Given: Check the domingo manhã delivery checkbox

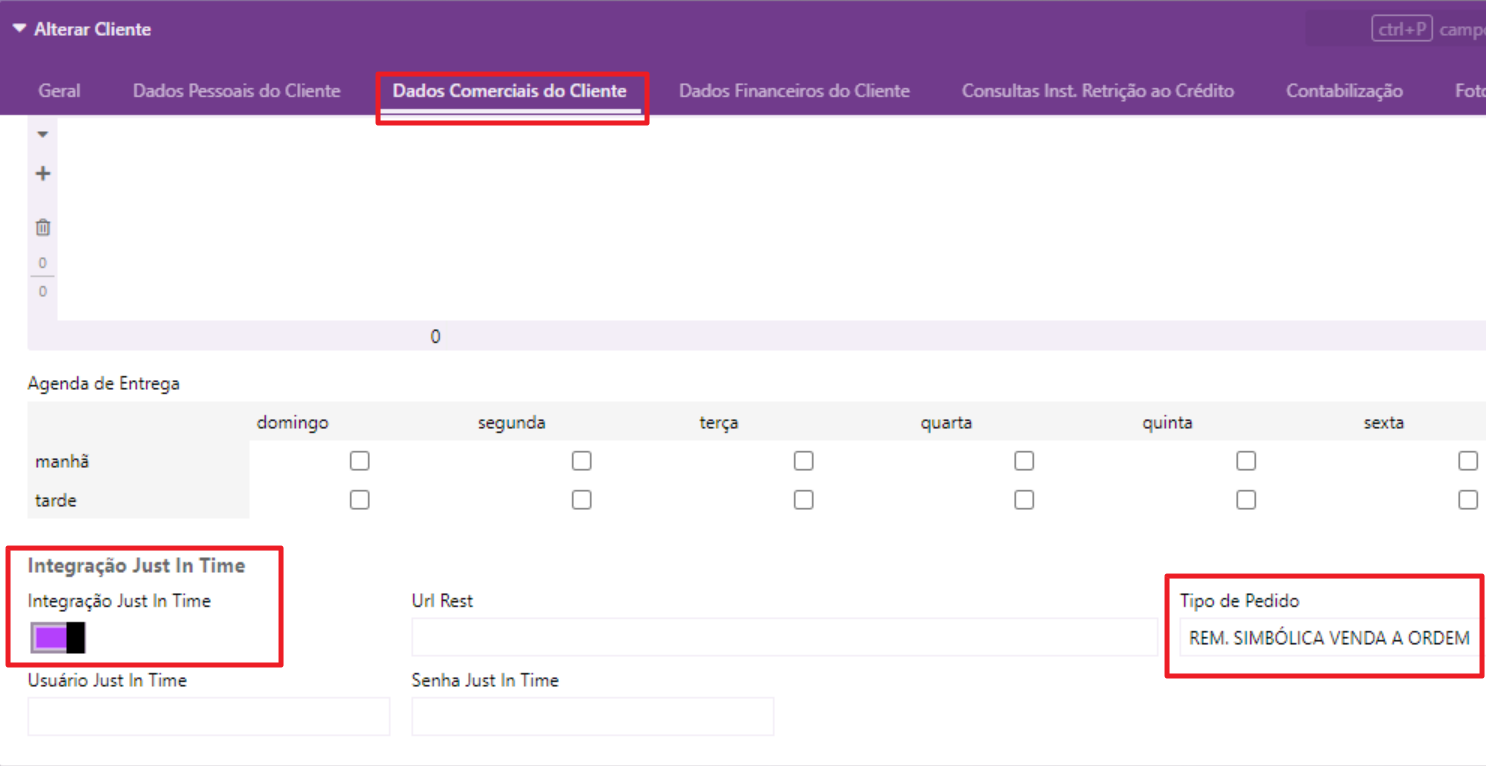Looking at the screenshot, I should tap(360, 461).
